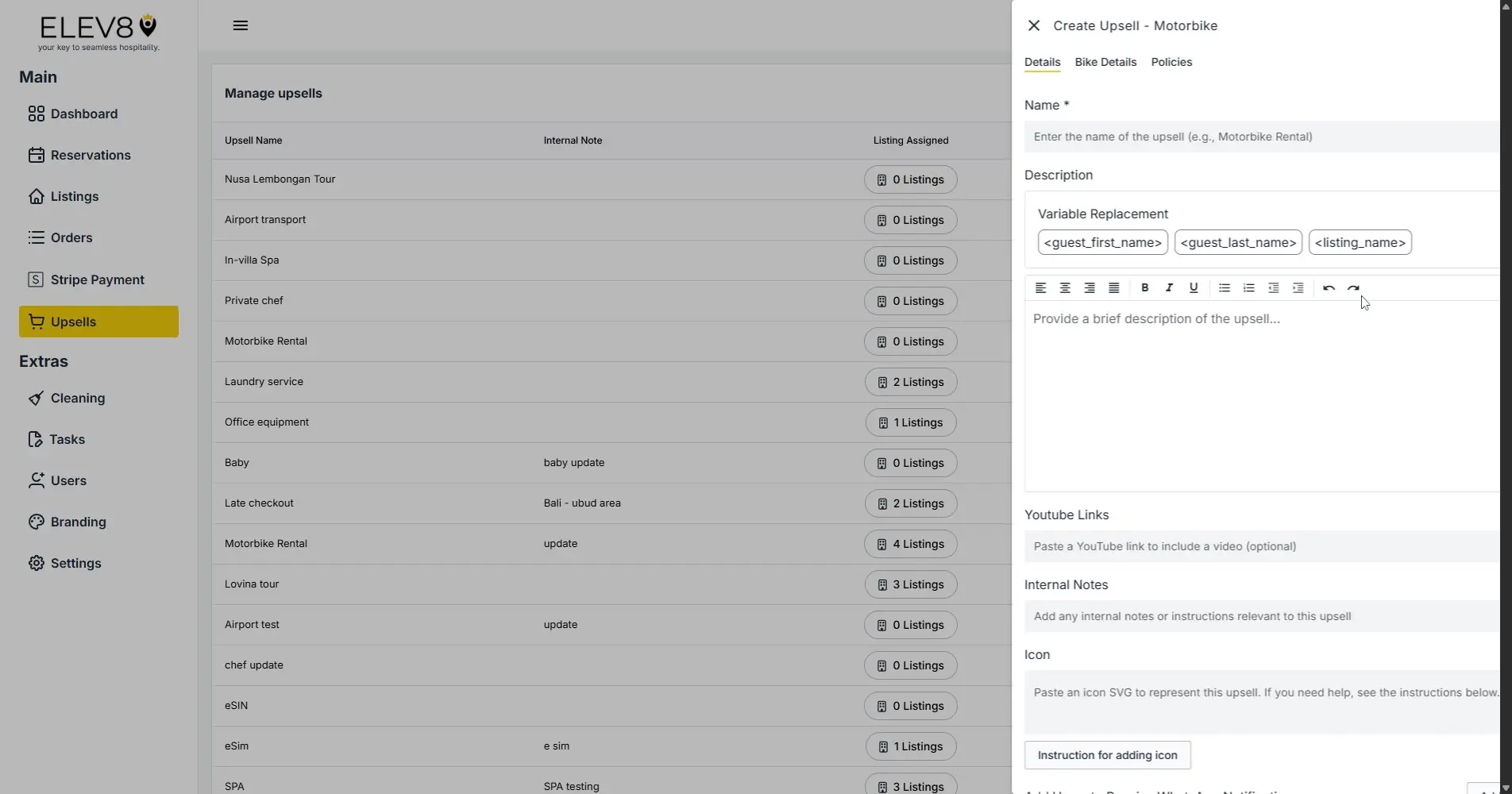
Task: Apply bold formatting in the description editor
Action: pyautogui.click(x=1144, y=287)
